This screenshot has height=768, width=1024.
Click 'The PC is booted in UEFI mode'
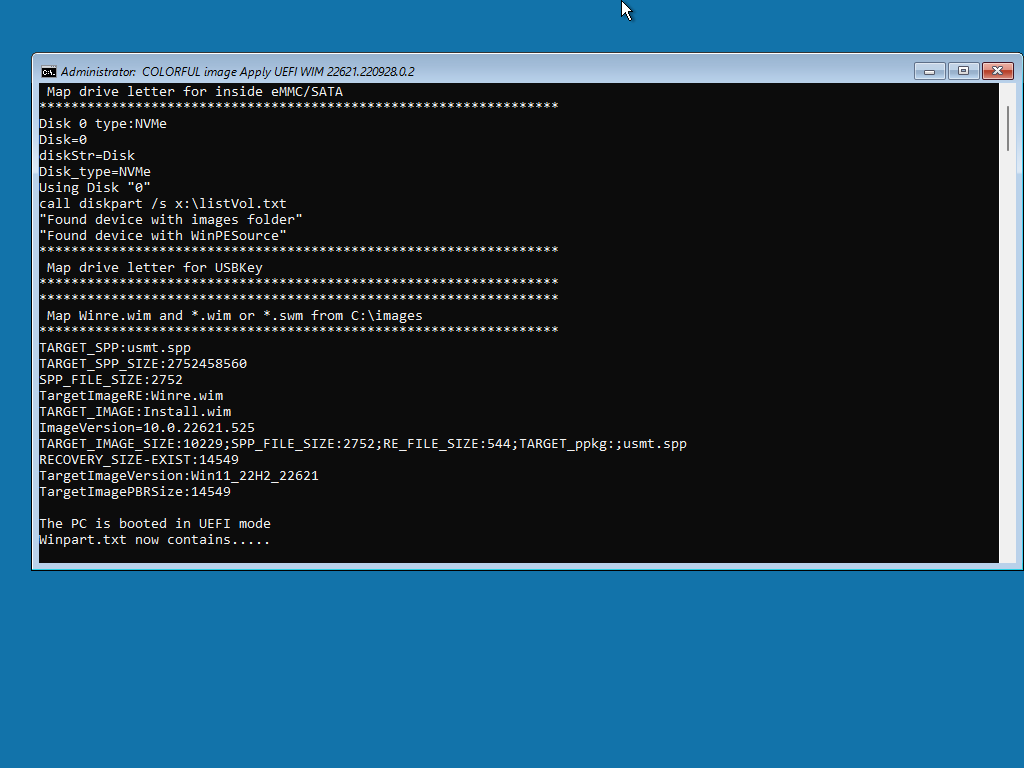pyautogui.click(x=155, y=524)
